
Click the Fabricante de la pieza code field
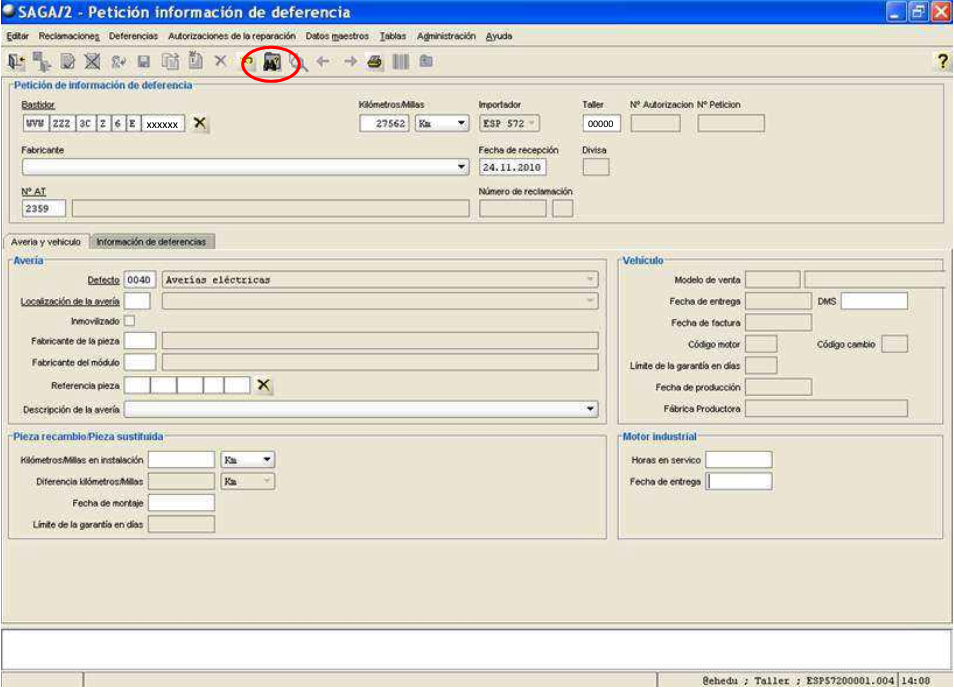pos(139,341)
